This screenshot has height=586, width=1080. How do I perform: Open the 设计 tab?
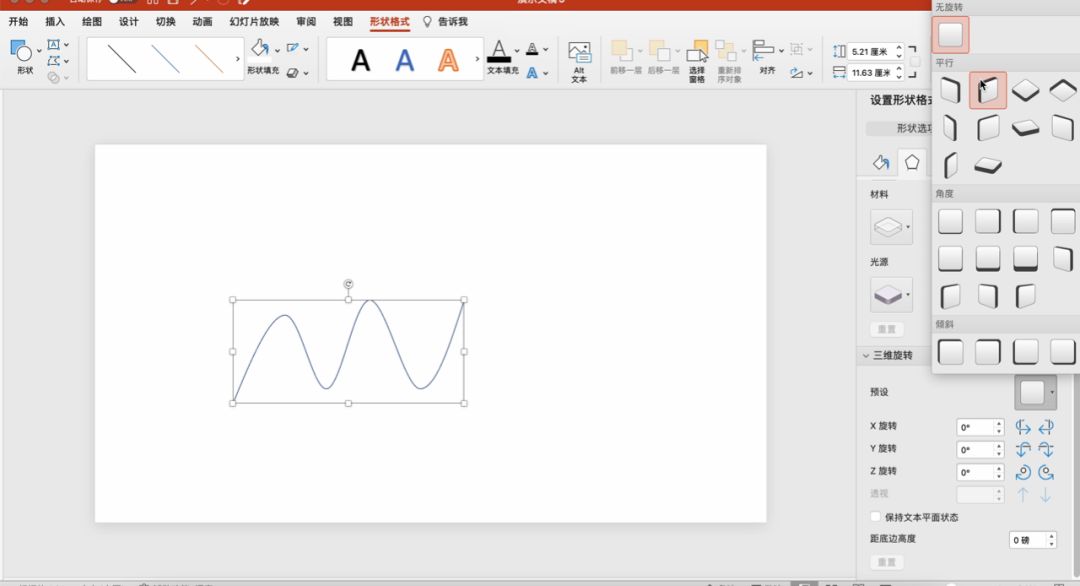[x=129, y=21]
